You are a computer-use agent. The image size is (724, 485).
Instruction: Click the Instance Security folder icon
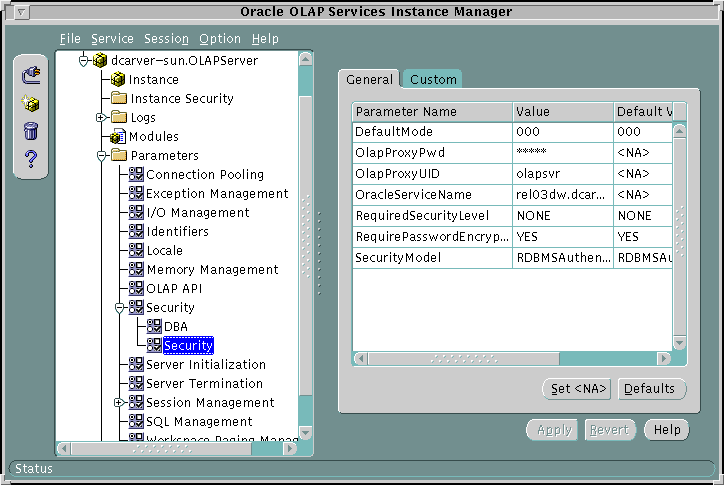pos(119,98)
